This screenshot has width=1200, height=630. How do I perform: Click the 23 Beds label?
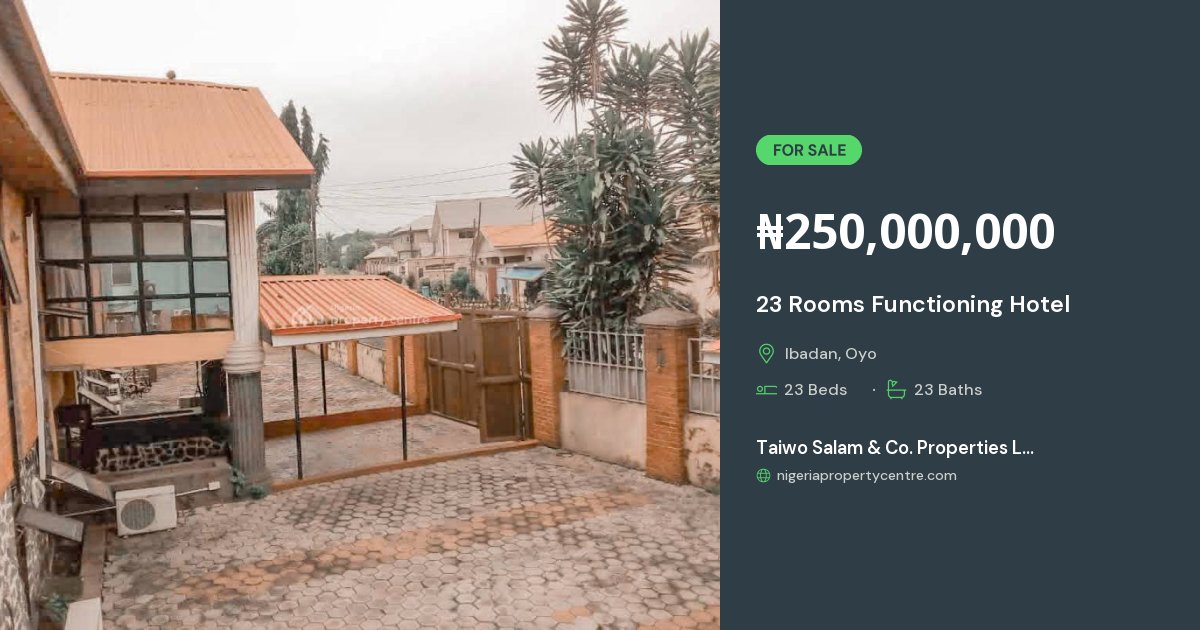815,390
